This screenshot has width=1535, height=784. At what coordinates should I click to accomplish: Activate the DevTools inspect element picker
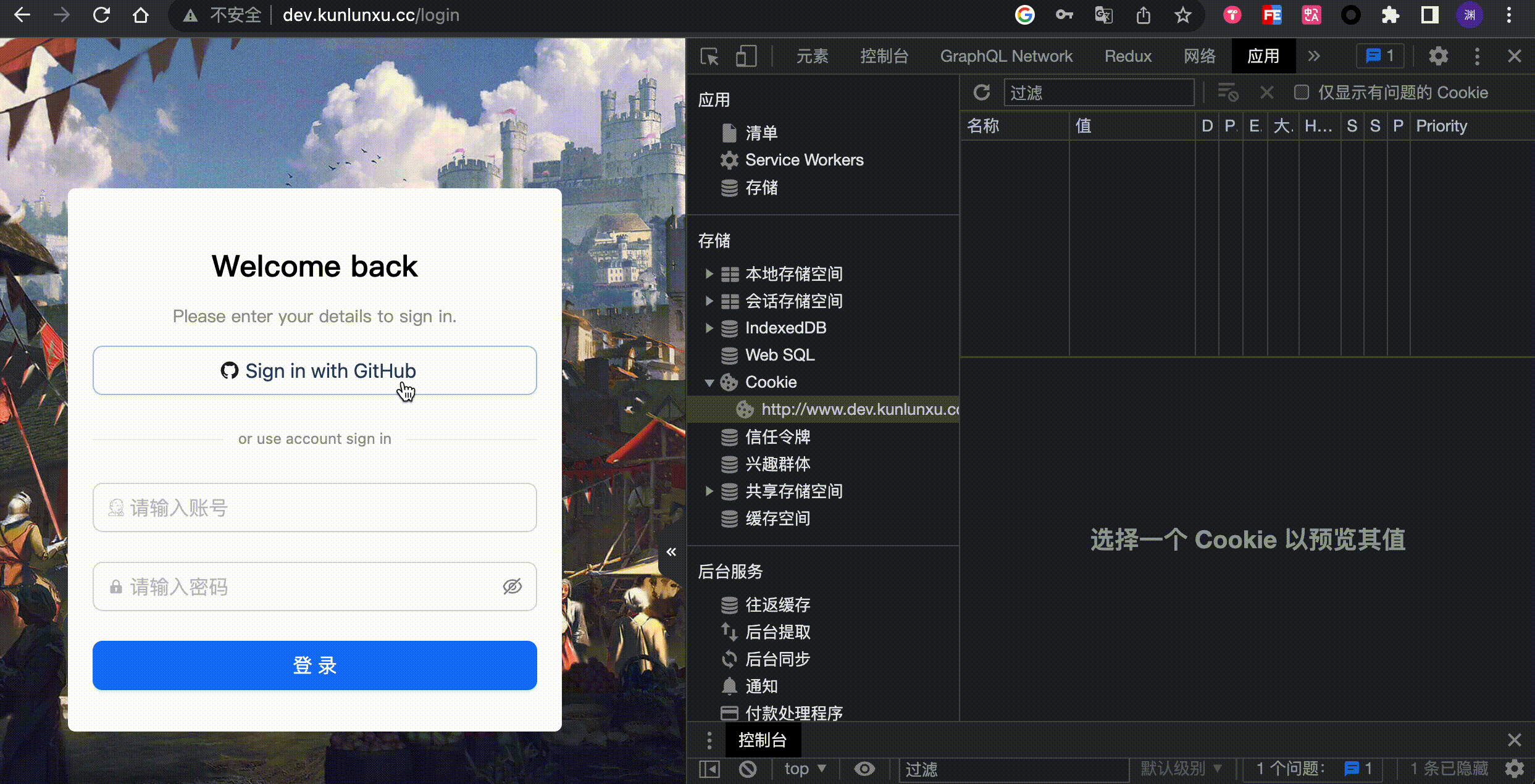(x=710, y=56)
